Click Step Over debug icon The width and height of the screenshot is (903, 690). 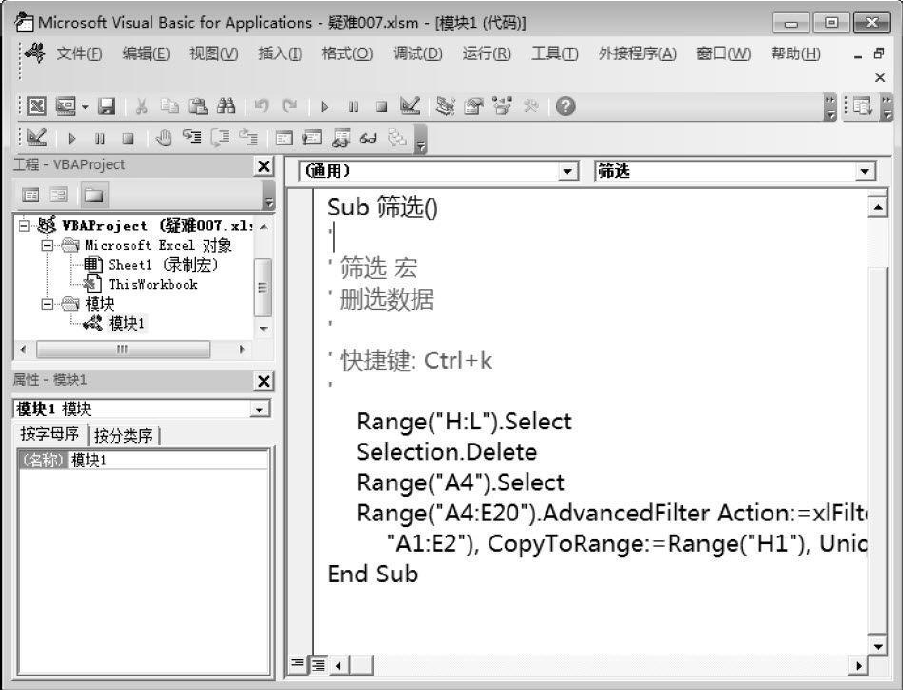point(220,138)
